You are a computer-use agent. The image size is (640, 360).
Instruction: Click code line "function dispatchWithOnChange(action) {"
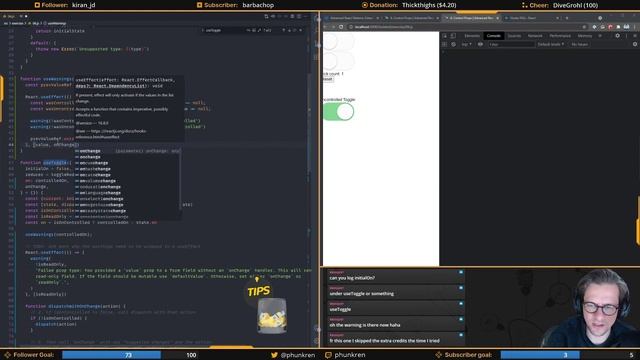76,306
